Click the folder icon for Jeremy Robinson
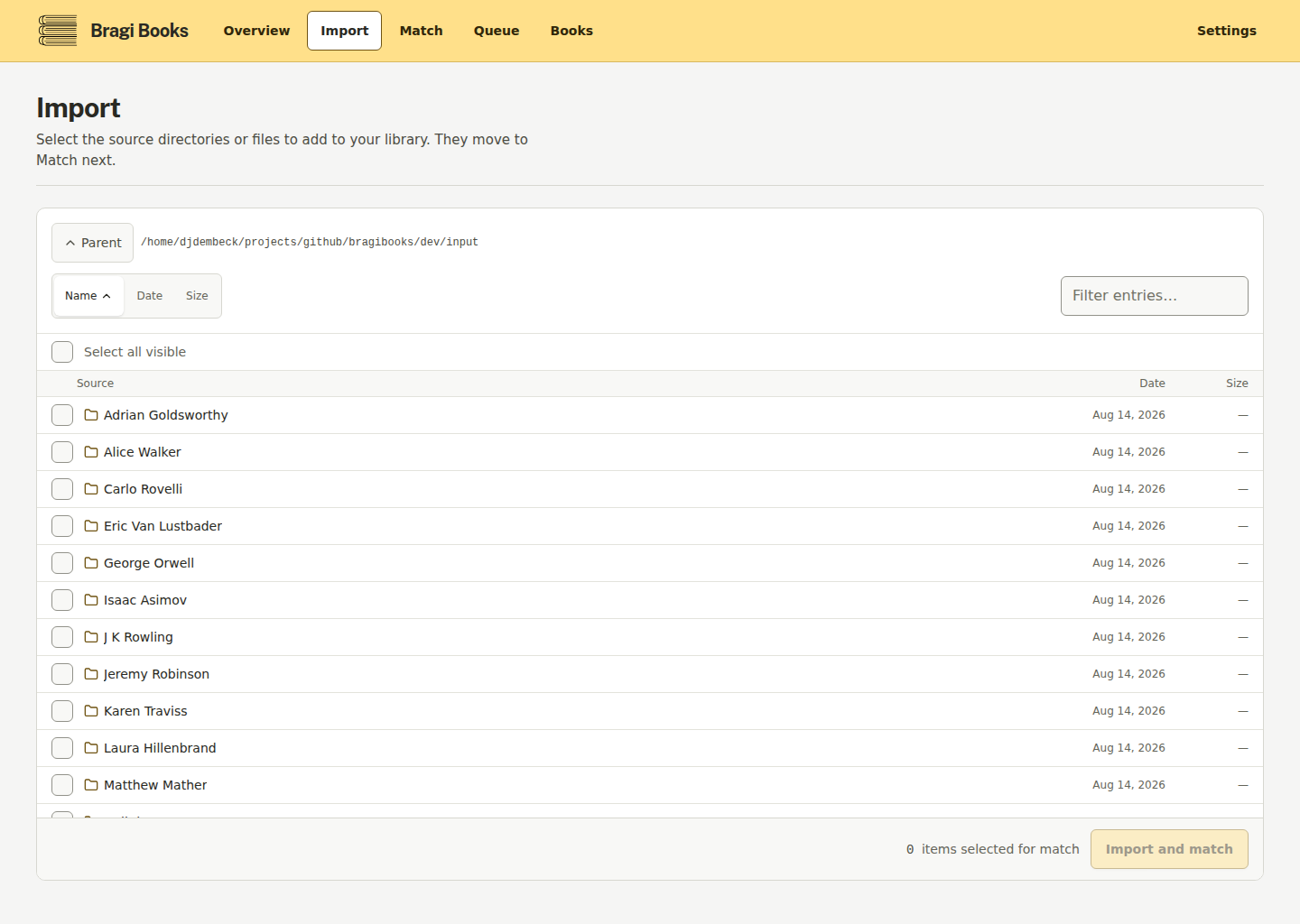Screen dimensions: 1300x924 pos(91,674)
